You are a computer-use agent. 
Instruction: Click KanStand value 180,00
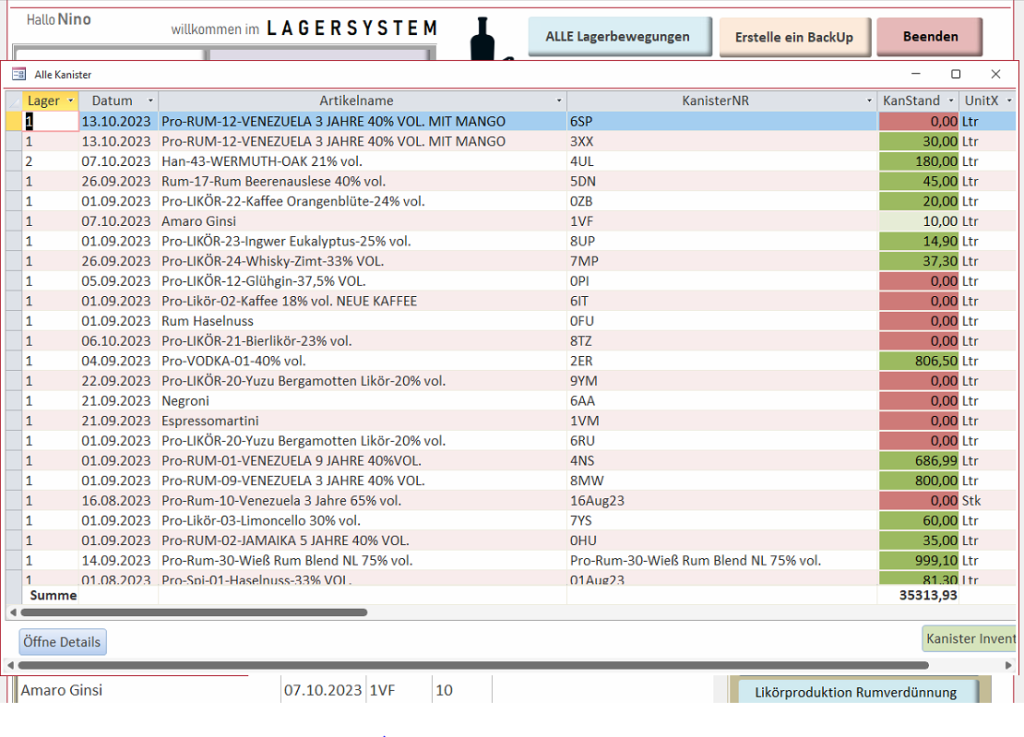[x=919, y=161]
